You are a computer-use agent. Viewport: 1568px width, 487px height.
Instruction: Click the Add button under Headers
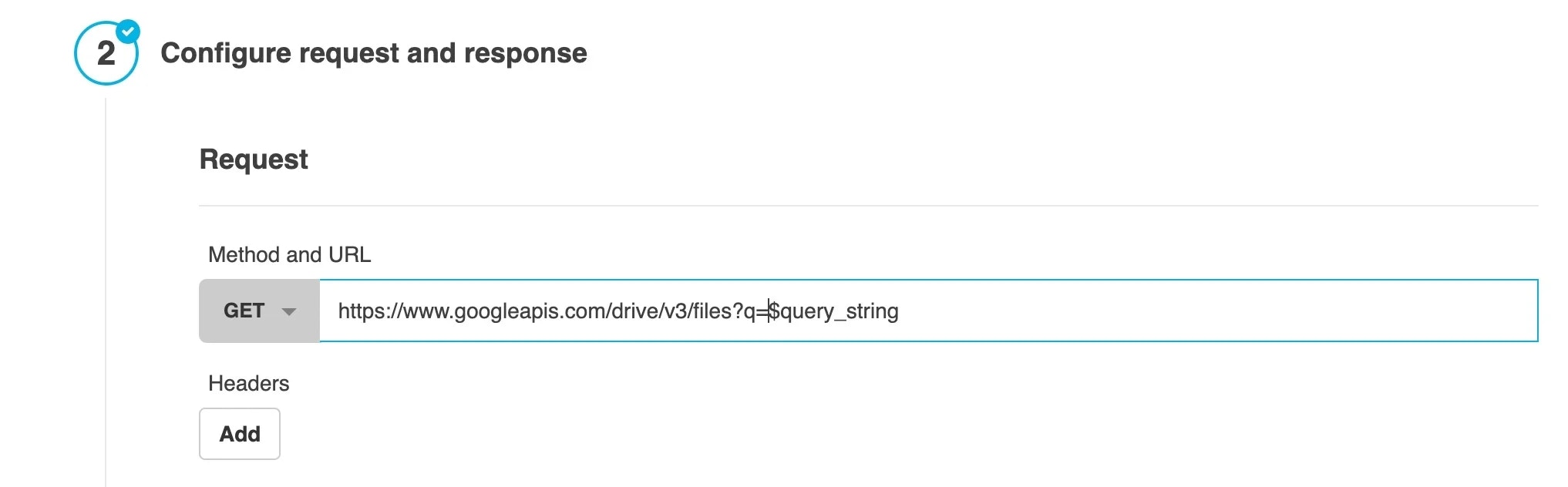(239, 434)
